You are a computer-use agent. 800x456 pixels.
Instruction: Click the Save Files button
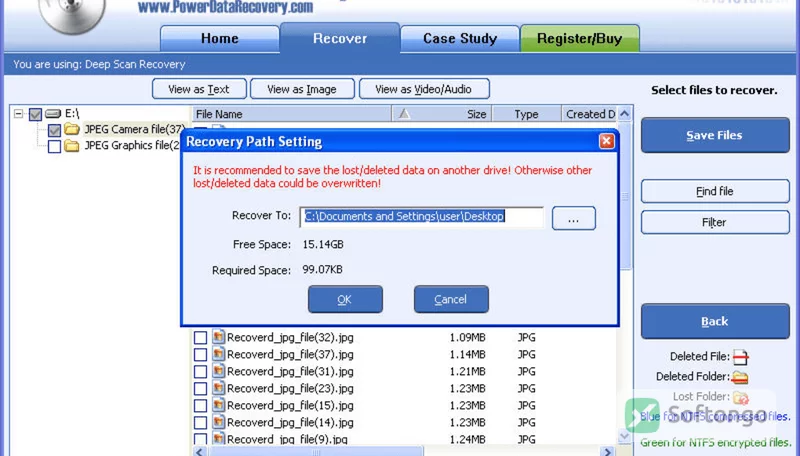715,135
